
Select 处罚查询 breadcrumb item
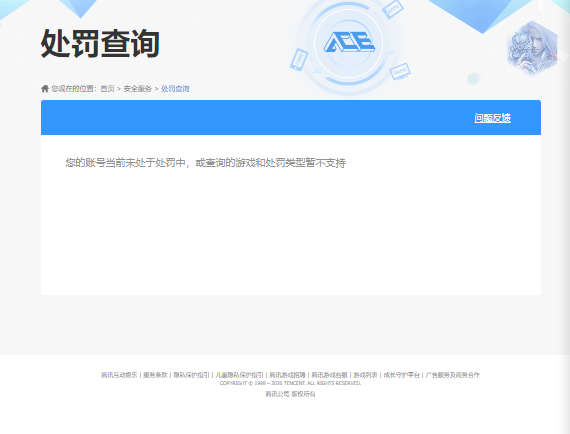(175, 89)
